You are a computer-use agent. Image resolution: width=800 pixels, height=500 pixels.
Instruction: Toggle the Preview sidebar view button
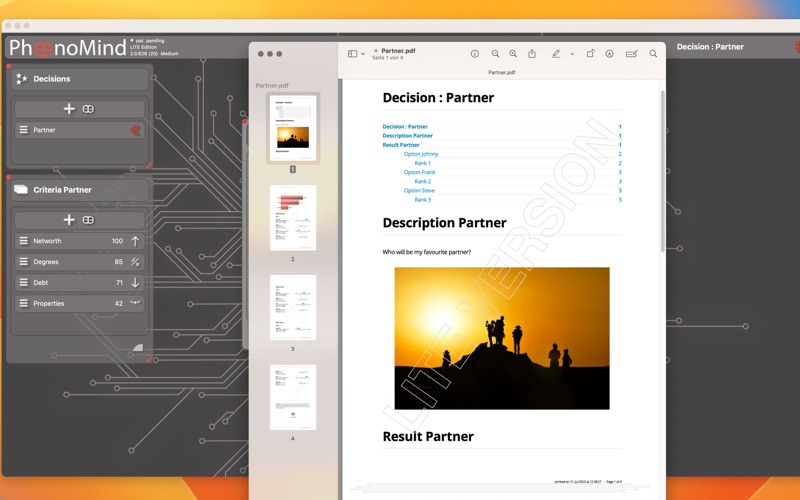[352, 54]
